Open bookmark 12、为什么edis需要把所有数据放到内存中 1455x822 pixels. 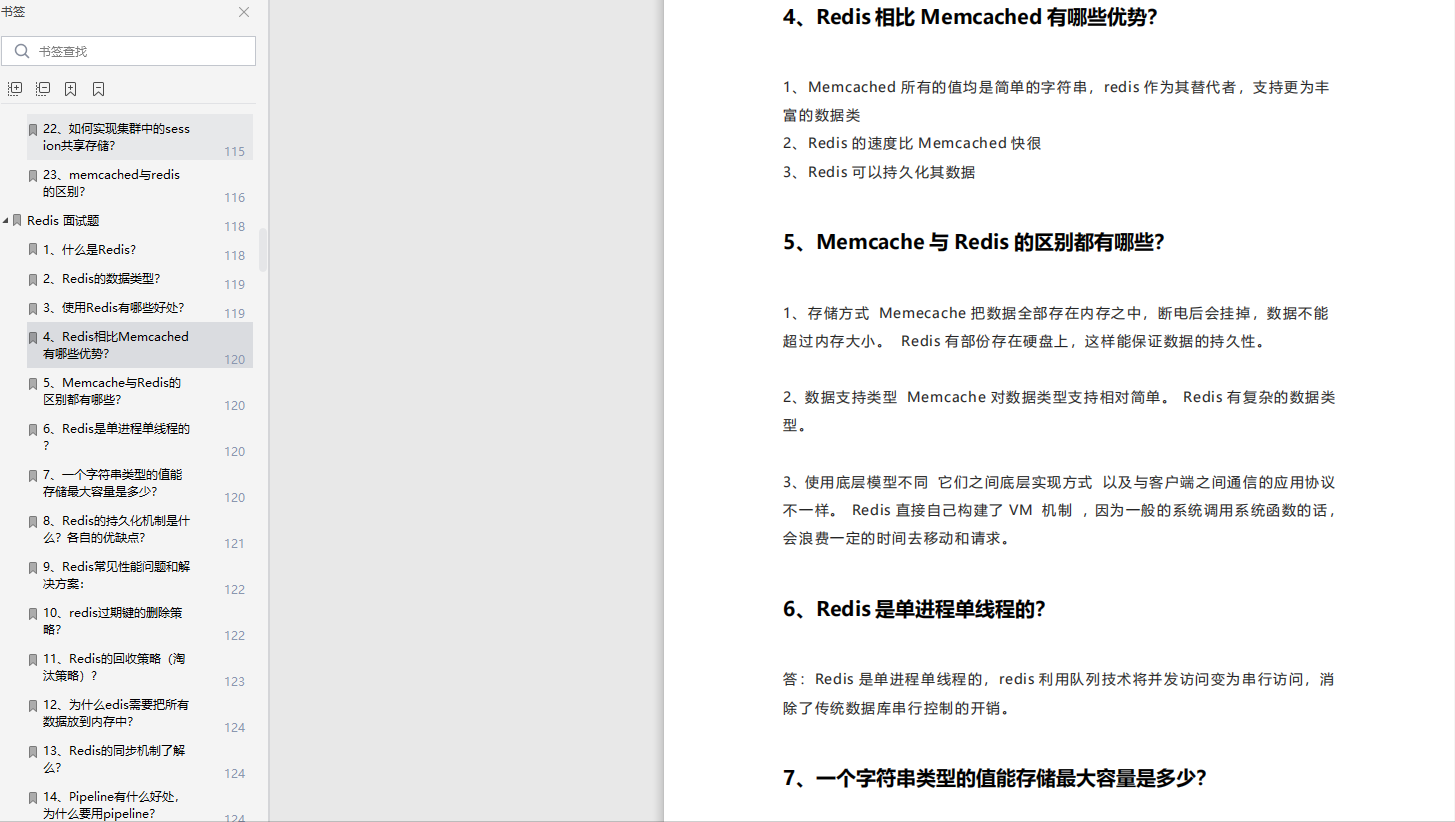[116, 713]
